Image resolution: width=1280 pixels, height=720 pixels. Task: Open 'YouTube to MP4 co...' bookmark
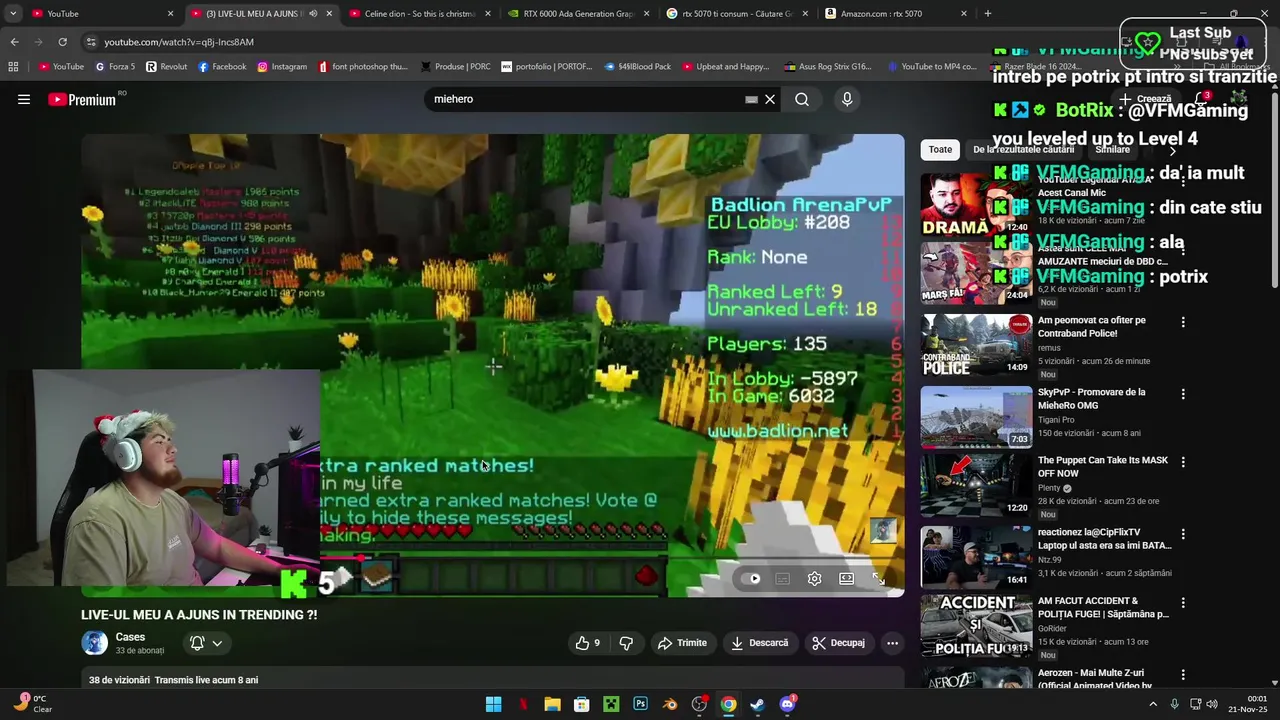[x=931, y=67]
